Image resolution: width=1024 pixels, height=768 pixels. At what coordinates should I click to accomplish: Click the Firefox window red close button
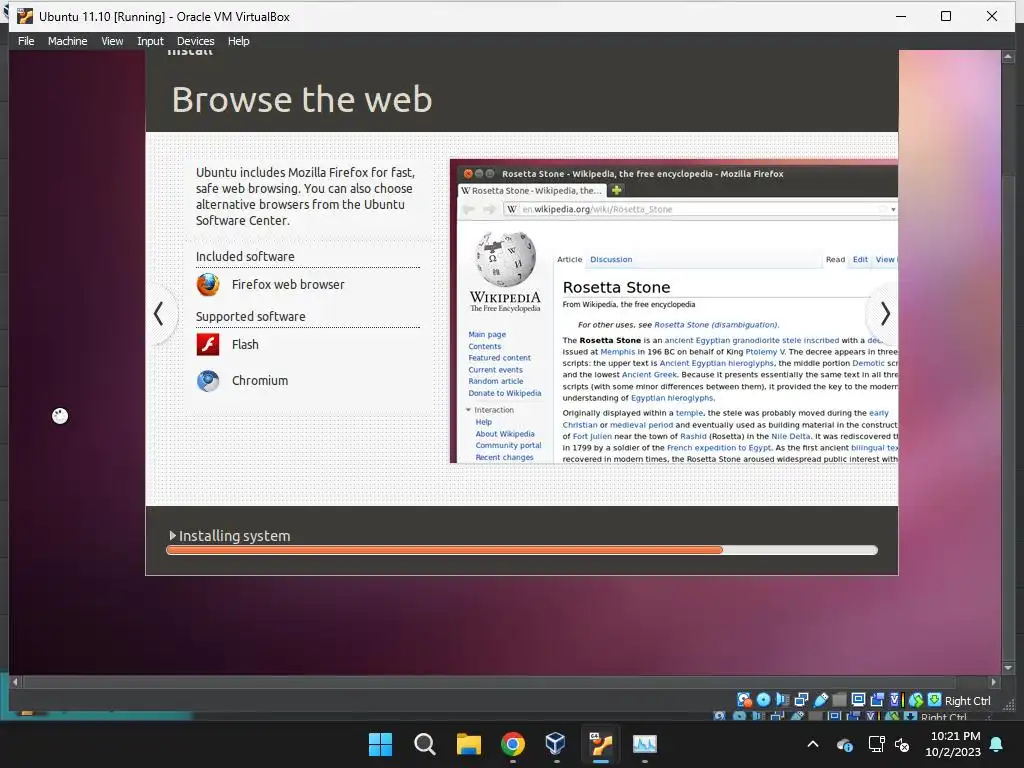tap(468, 174)
